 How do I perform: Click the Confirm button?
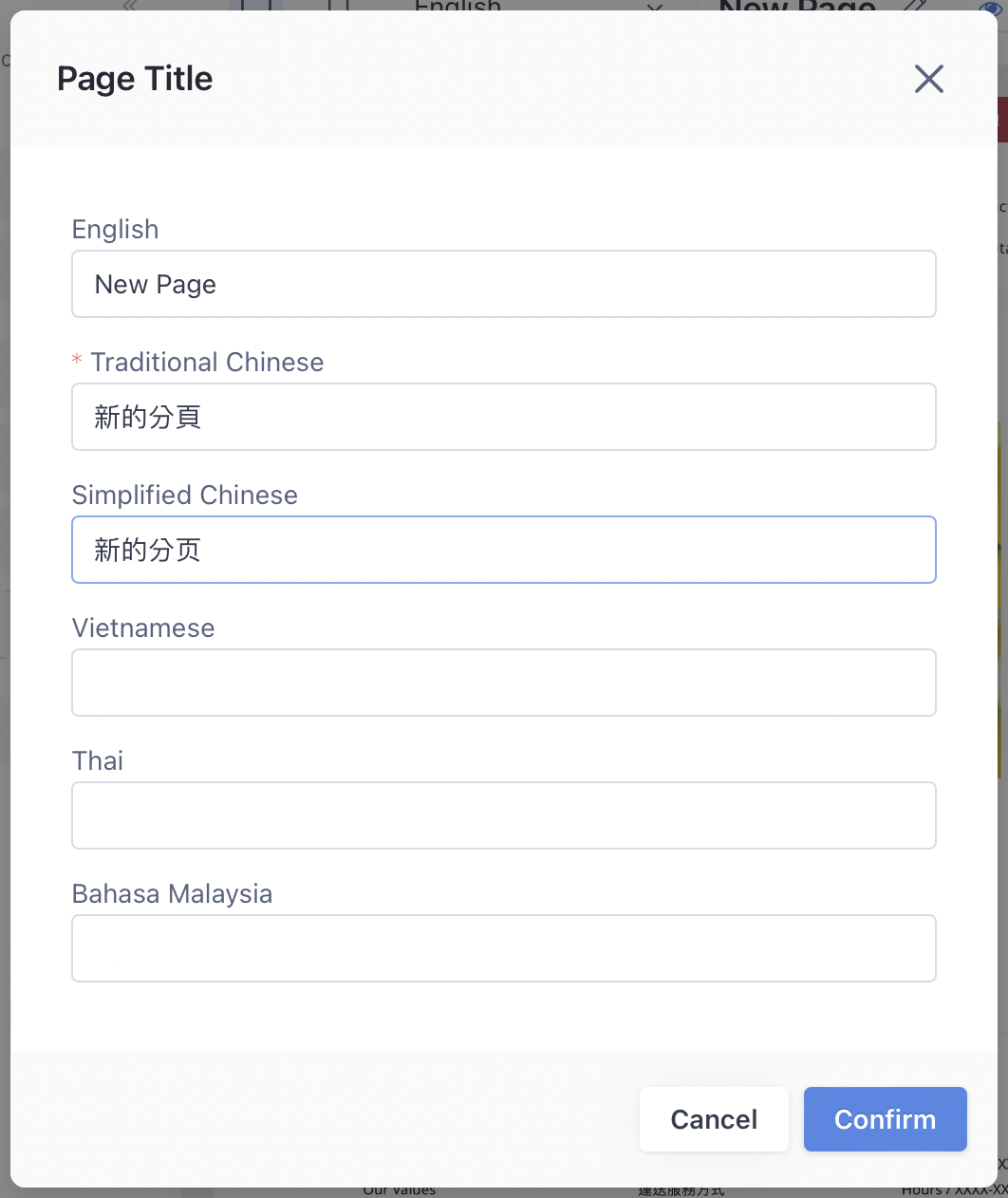[885, 1119]
